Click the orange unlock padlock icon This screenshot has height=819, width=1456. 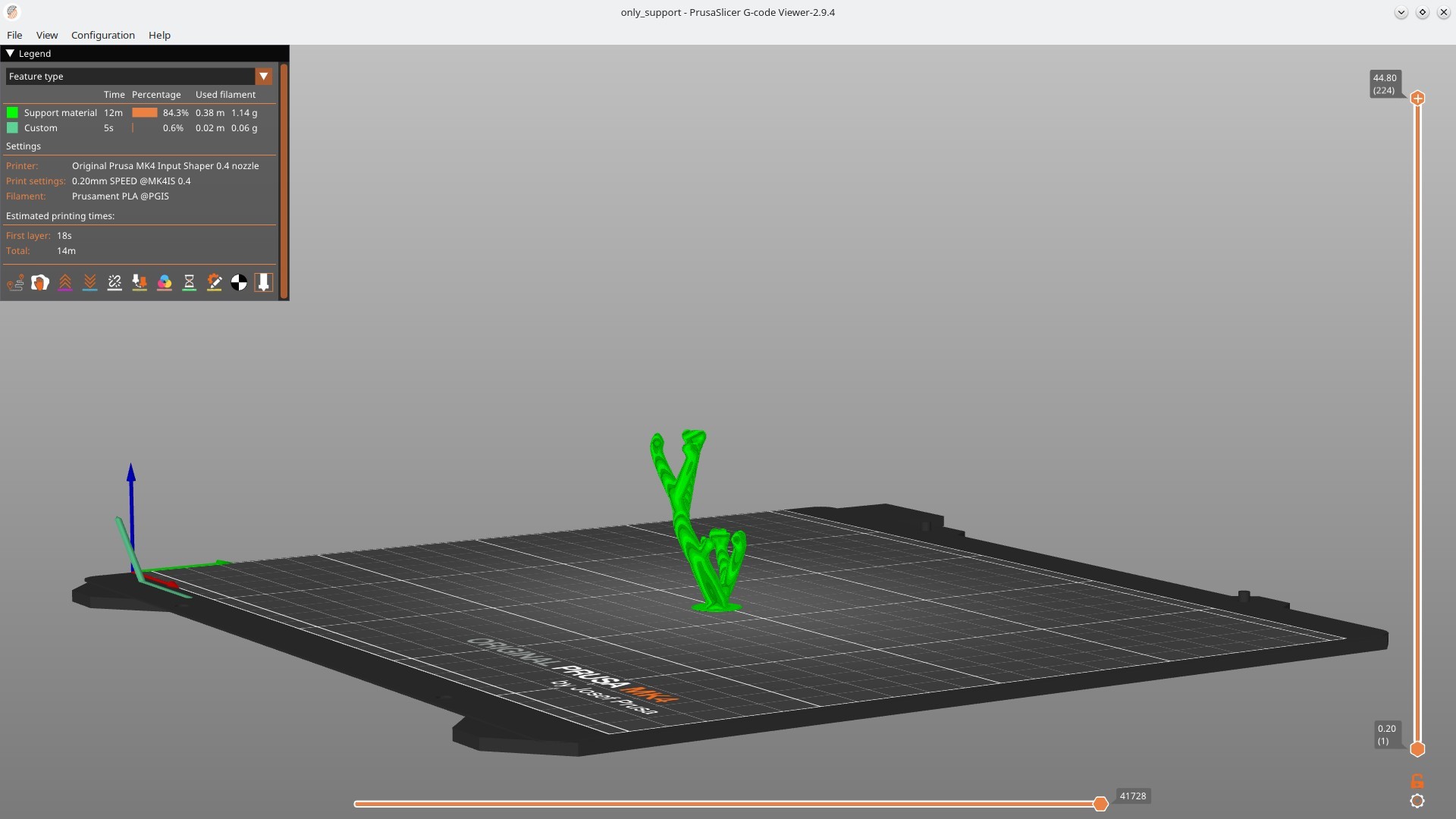[1417, 781]
